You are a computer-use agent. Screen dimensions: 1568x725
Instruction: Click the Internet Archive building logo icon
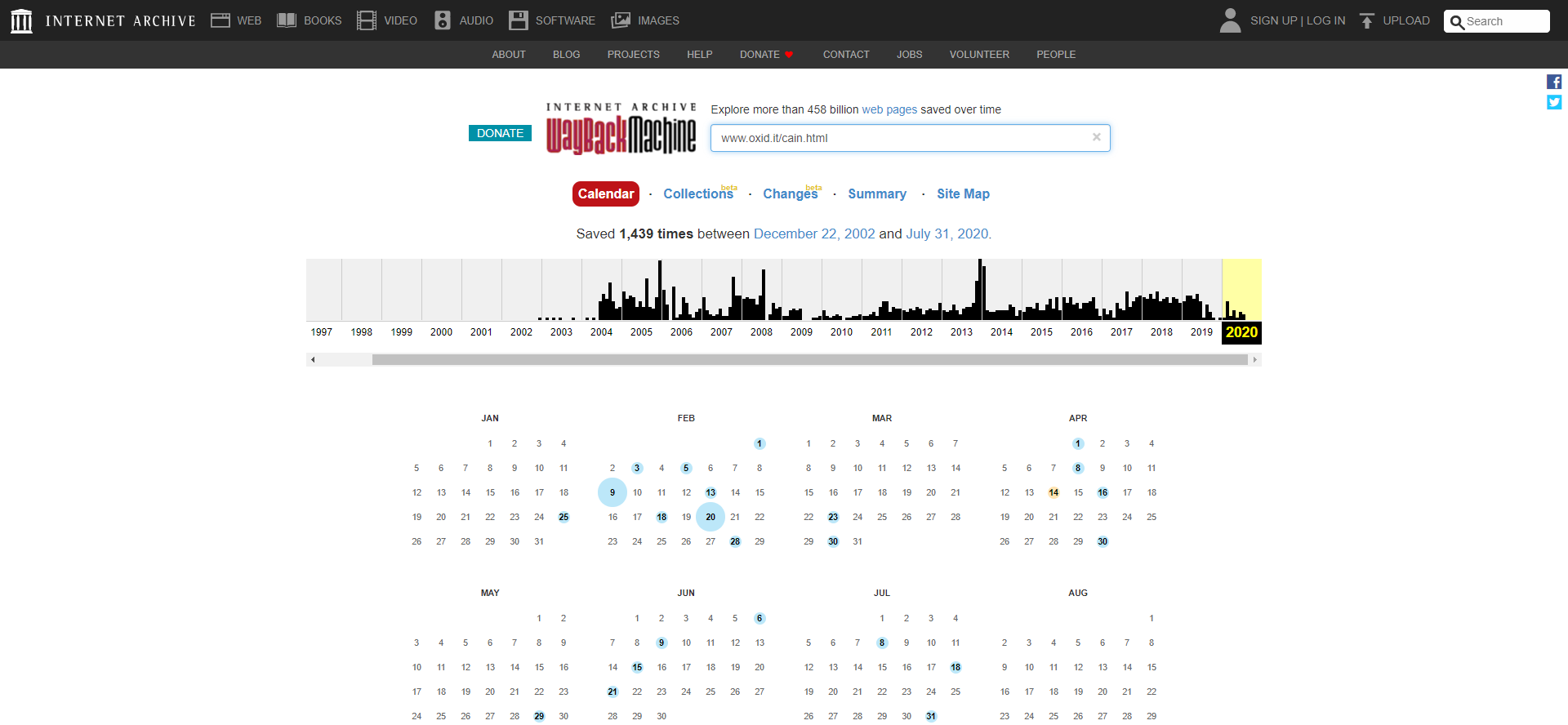coord(22,21)
